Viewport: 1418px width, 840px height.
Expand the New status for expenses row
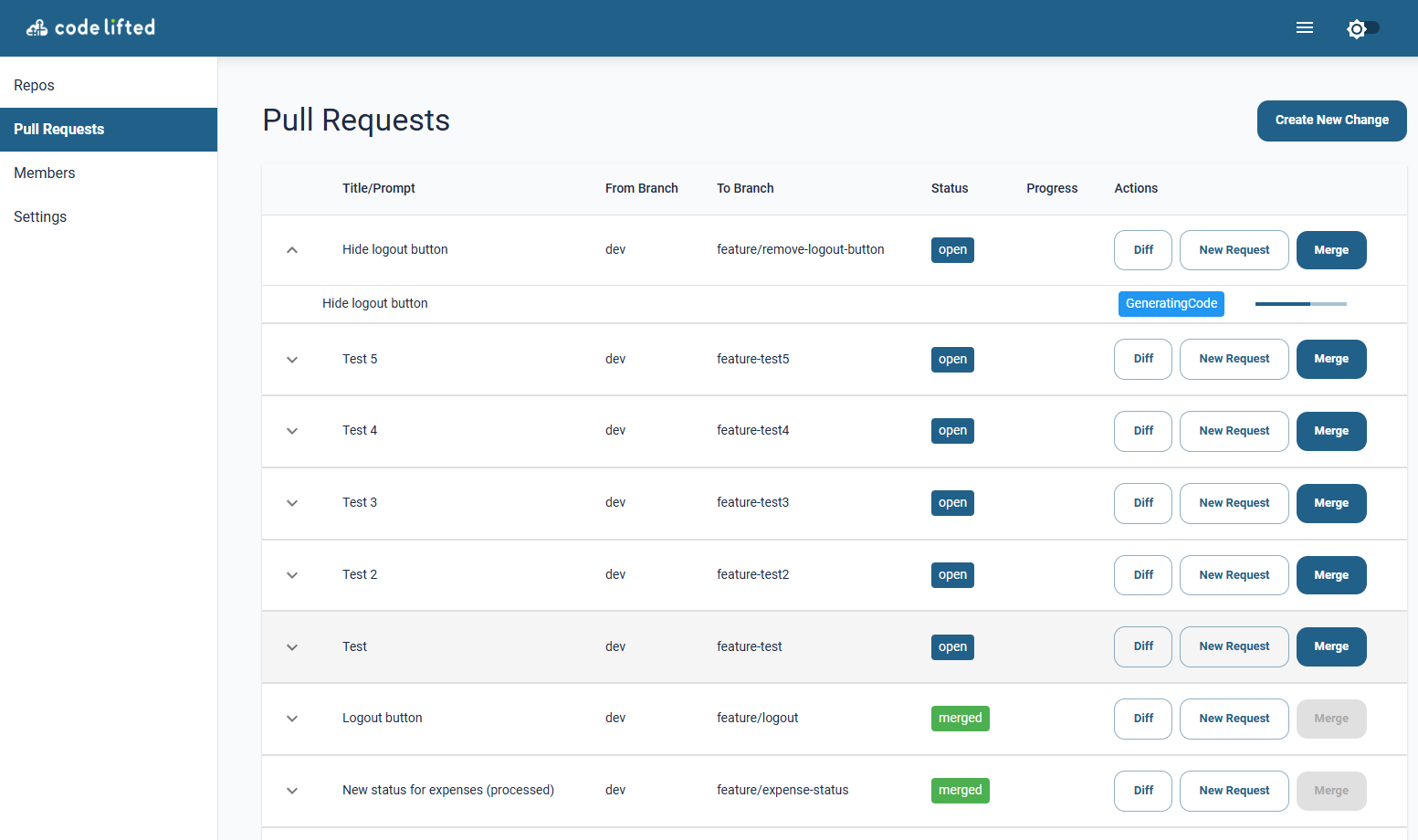point(292,791)
